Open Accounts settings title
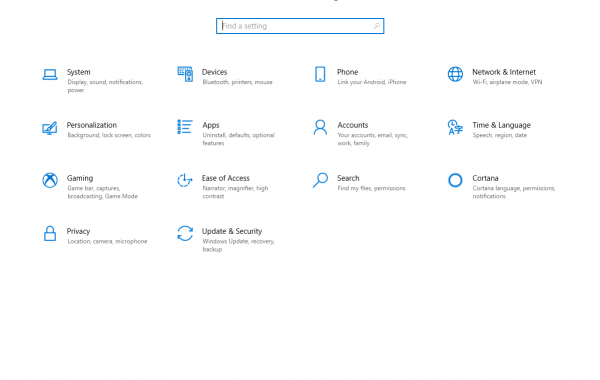This screenshot has height=380, width=600. [x=352, y=125]
